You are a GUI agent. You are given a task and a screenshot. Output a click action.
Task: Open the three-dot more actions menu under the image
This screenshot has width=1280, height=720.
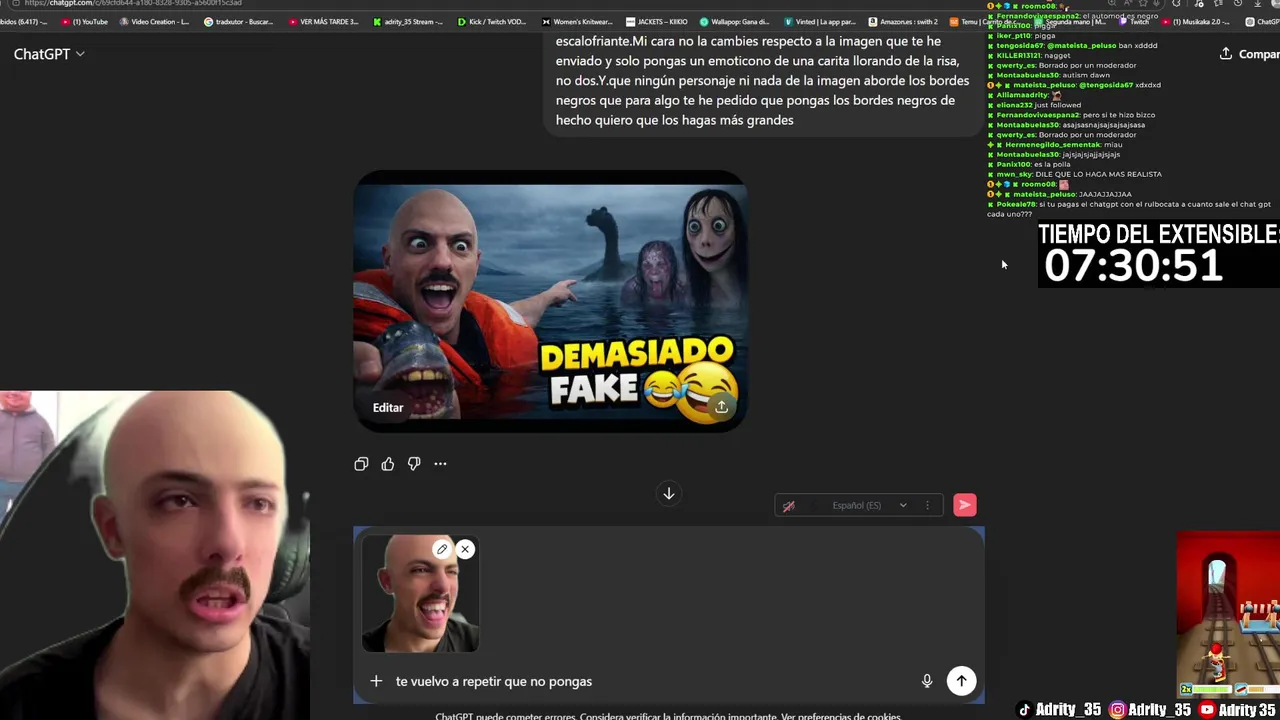(x=440, y=464)
